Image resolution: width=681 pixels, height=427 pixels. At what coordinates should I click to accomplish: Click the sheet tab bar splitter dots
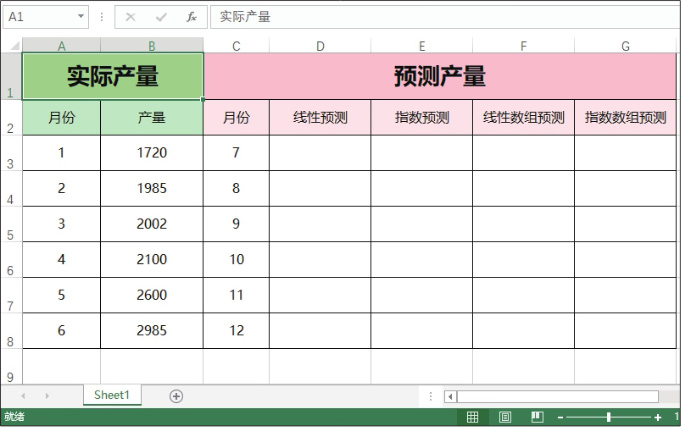tap(430, 396)
